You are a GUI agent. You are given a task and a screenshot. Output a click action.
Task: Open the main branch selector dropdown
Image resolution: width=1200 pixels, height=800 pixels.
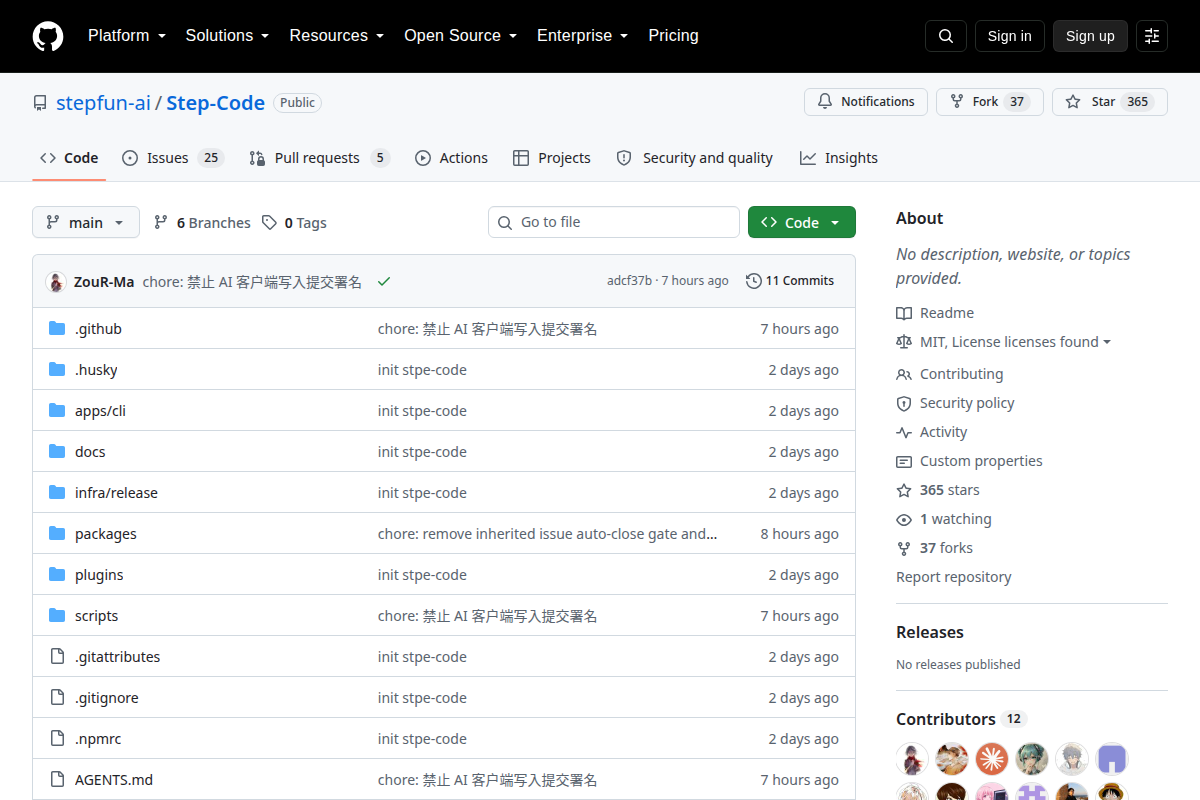(86, 223)
